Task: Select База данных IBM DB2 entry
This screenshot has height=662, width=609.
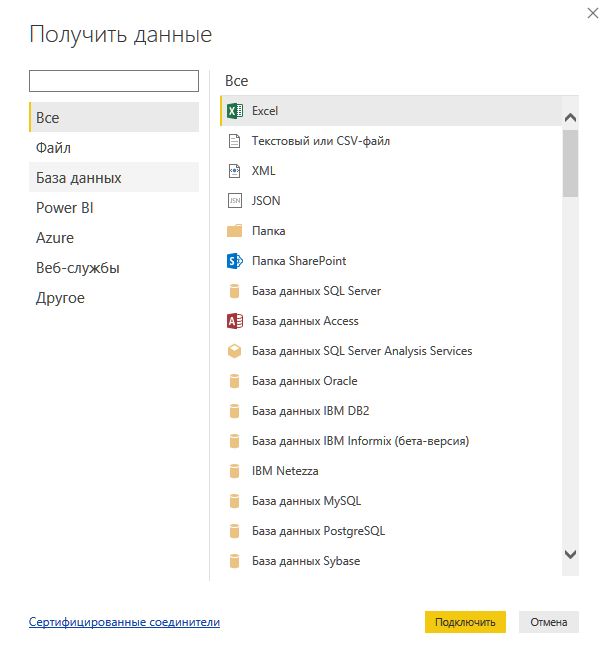Action: [391, 411]
